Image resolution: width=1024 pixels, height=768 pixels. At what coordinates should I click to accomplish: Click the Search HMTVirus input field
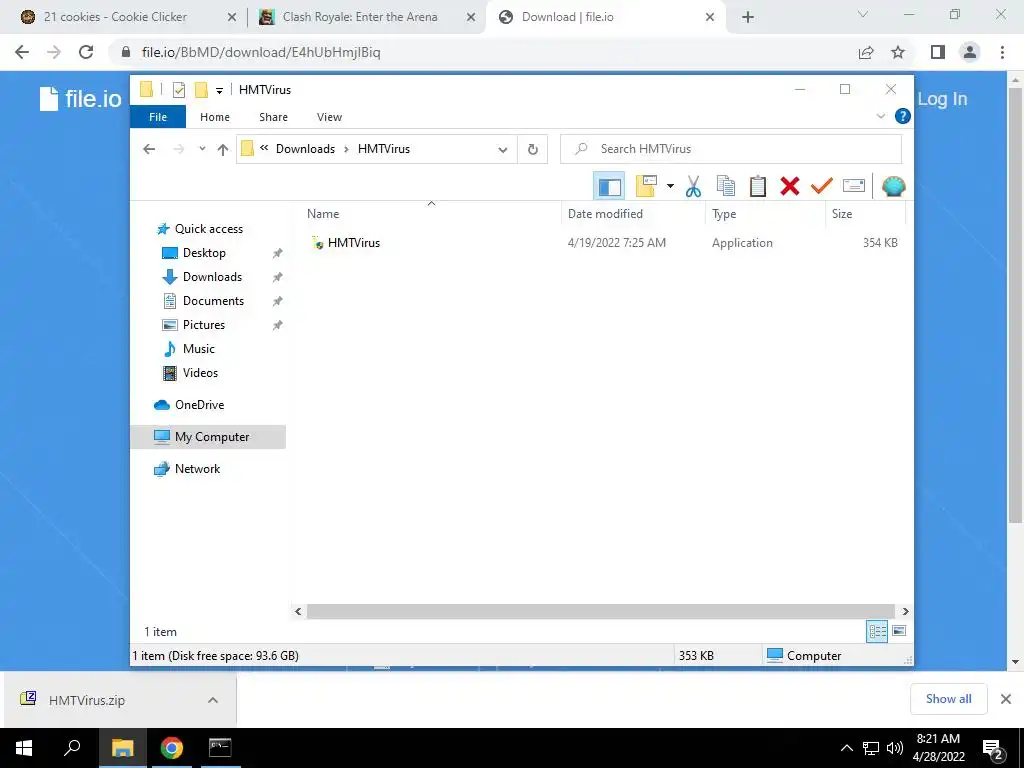(731, 149)
